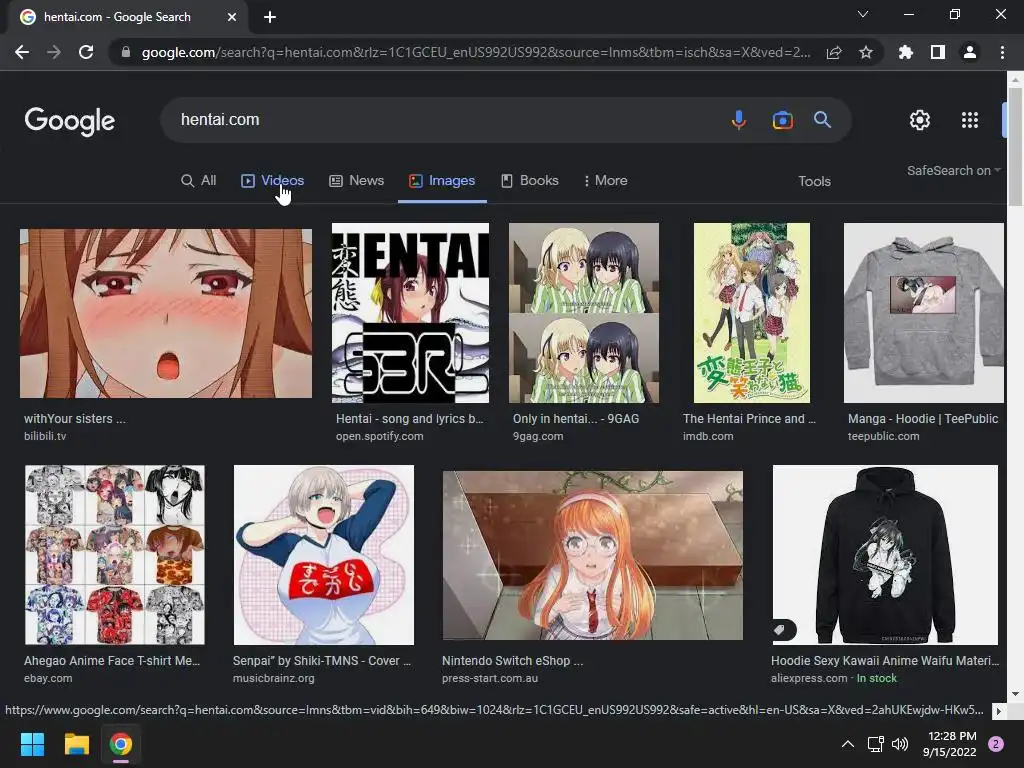Click the Chrome taskbar icon
Screen dimensions: 1024x768
[121, 744]
